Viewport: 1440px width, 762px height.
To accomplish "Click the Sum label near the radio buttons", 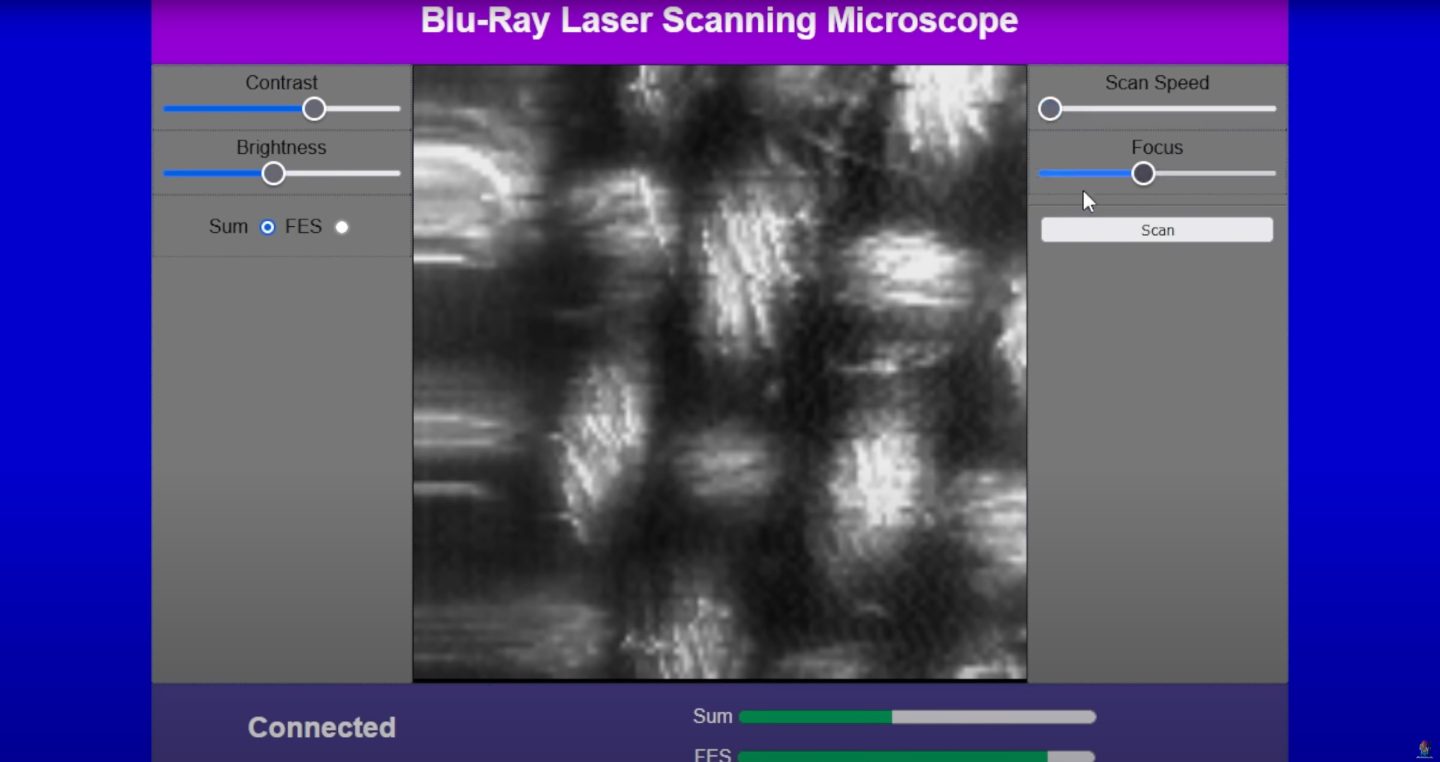I will point(228,226).
